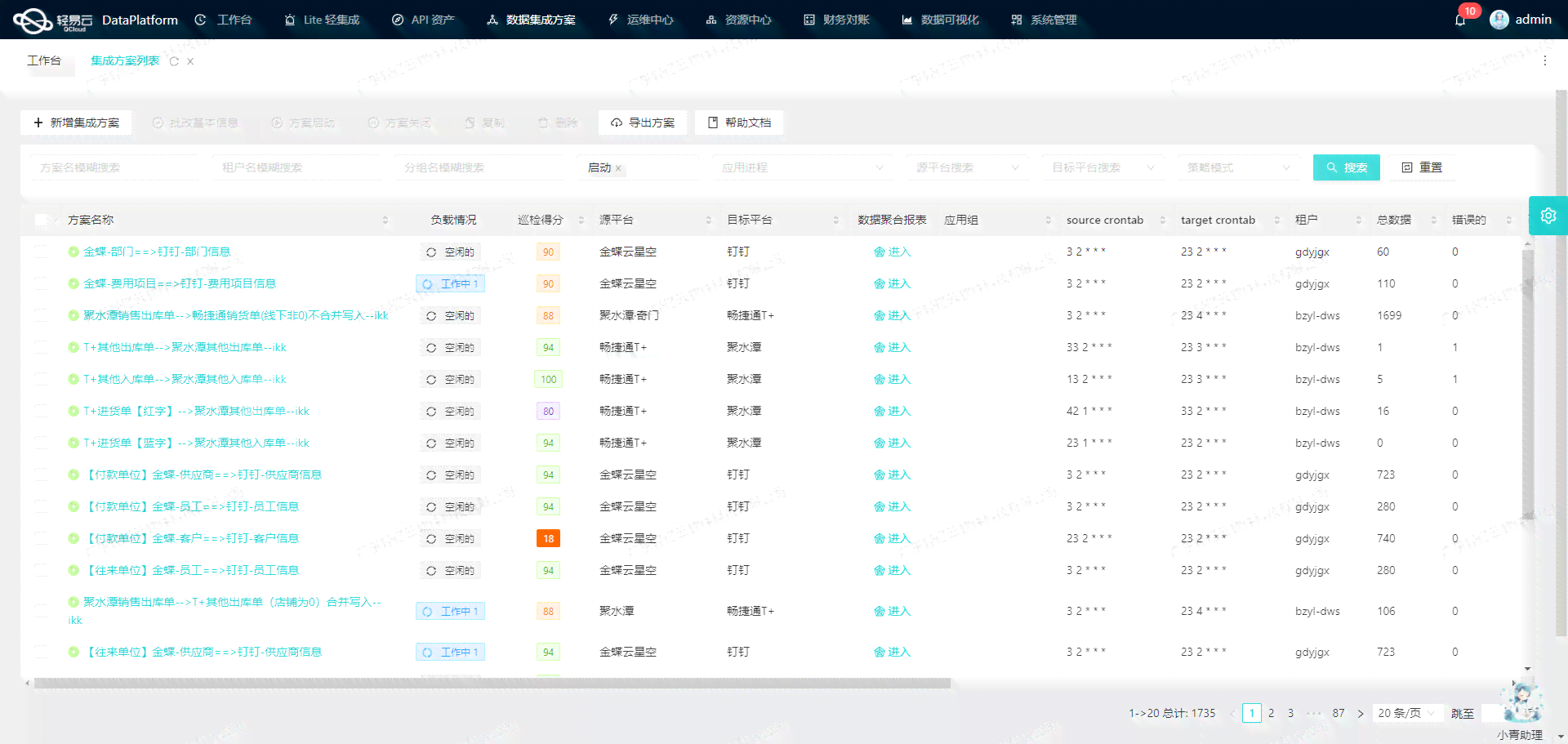Click 进入 for 【付款单位】金蝶-客户 row
The width and height of the screenshot is (1568, 744).
(x=892, y=538)
